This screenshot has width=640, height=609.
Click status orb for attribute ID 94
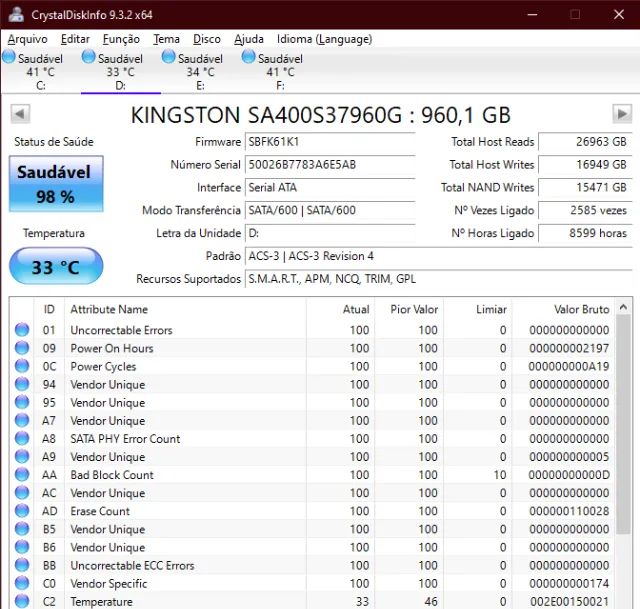(x=22, y=384)
